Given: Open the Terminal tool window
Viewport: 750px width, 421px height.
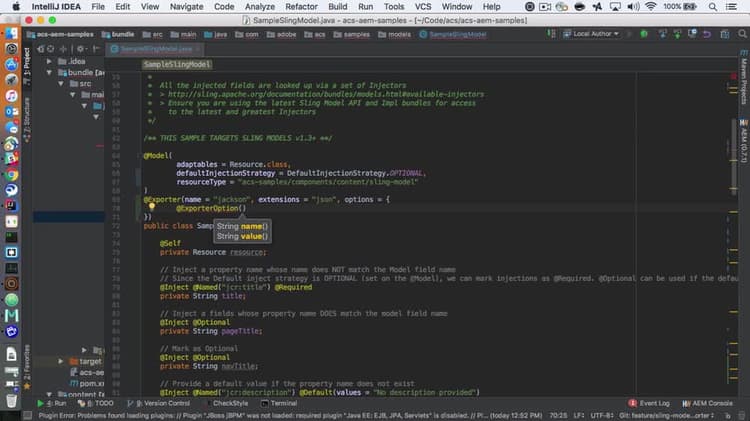Looking at the screenshot, I should click(x=279, y=403).
